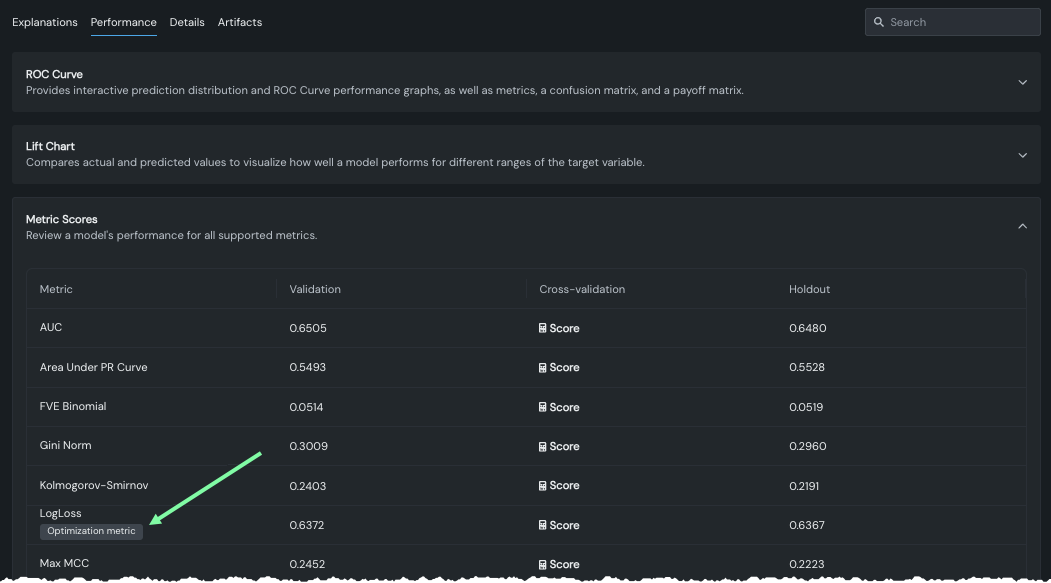Viewport: 1051px width, 583px height.
Task: Click calculator icon in LogLoss row
Action: [x=543, y=525]
